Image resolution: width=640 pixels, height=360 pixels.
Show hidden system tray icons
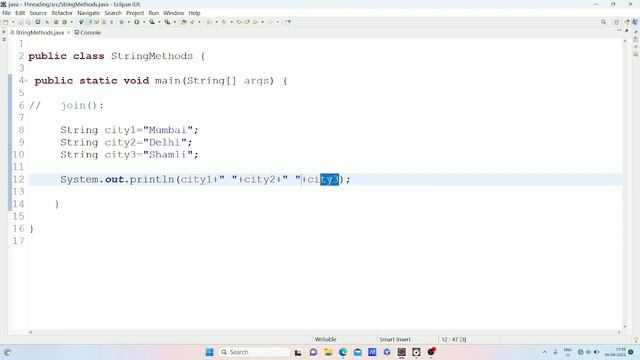(x=544, y=352)
